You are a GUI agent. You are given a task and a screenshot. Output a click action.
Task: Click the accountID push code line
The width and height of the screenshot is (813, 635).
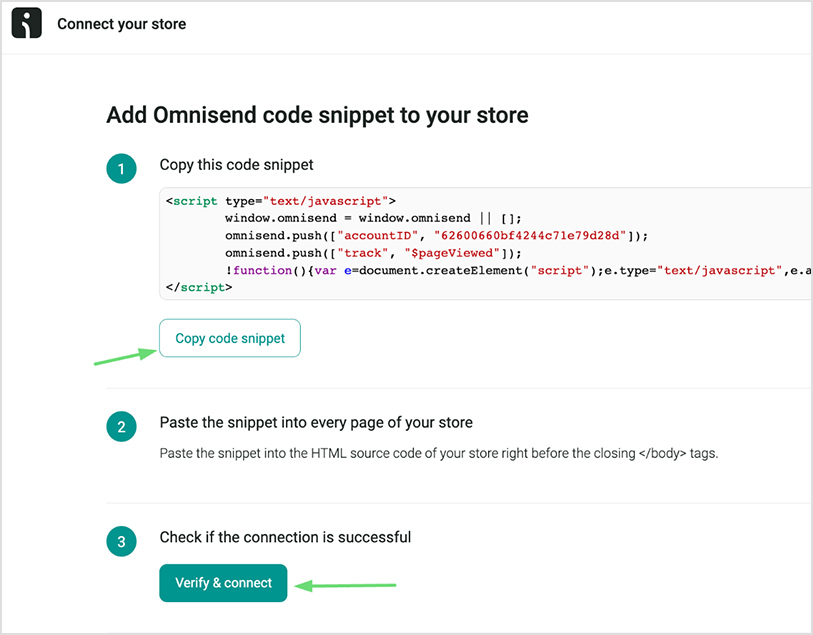click(437, 236)
